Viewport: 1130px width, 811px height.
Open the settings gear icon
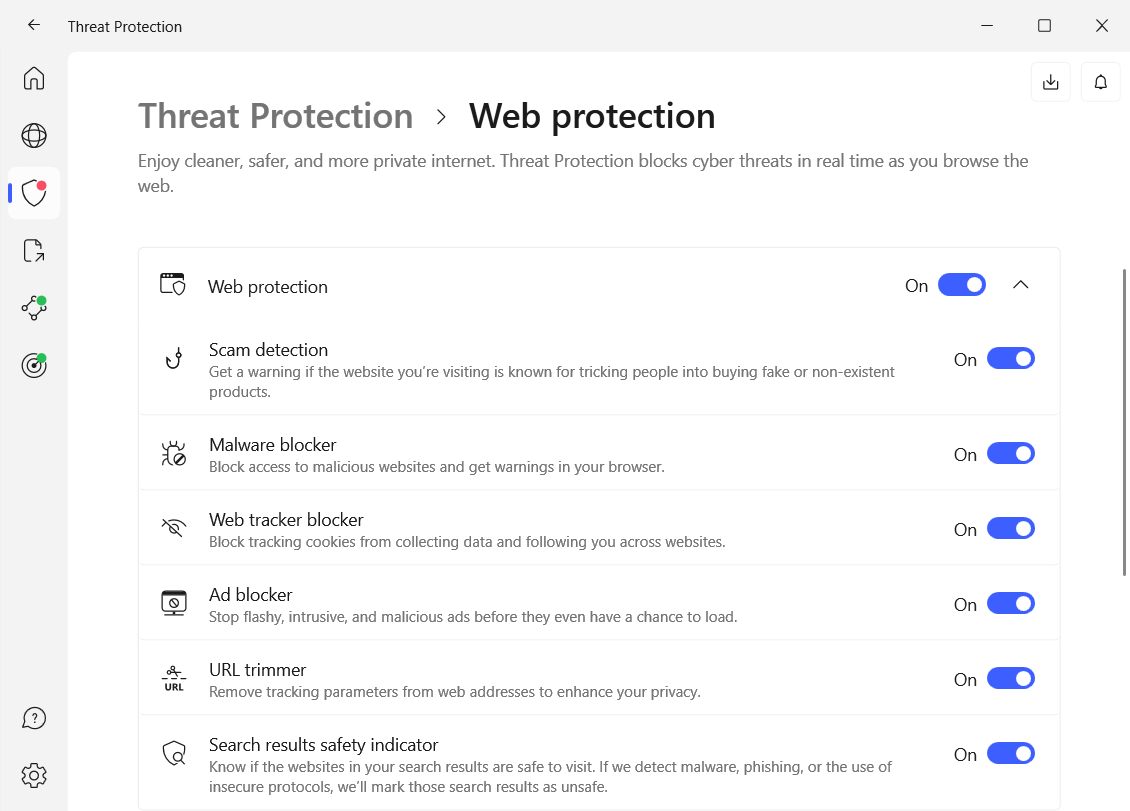(34, 775)
